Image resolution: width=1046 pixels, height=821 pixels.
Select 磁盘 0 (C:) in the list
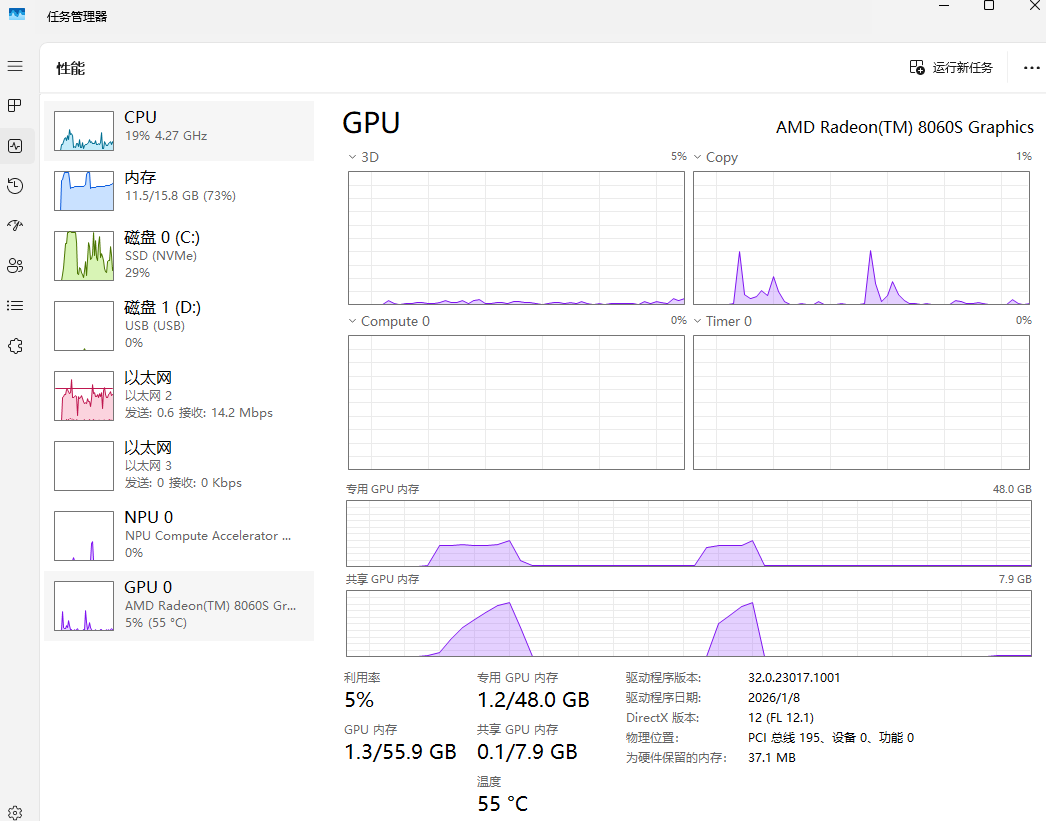click(178, 255)
